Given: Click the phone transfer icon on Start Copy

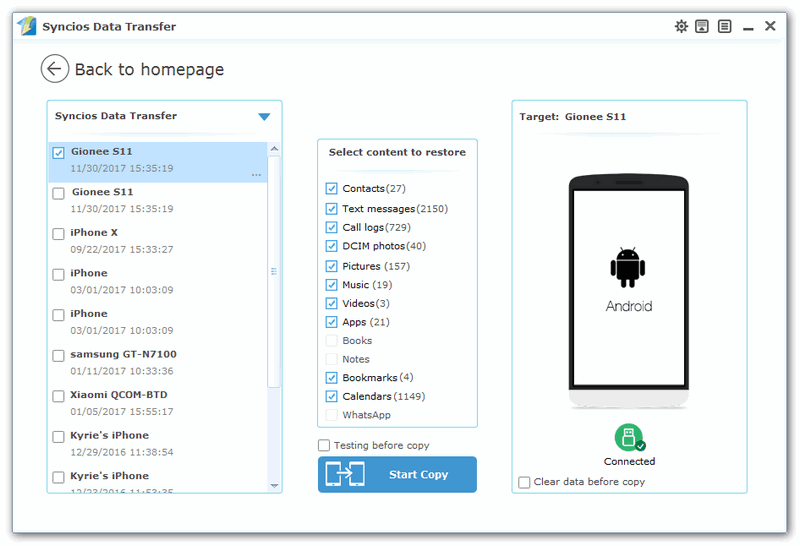Looking at the screenshot, I should (x=345, y=474).
